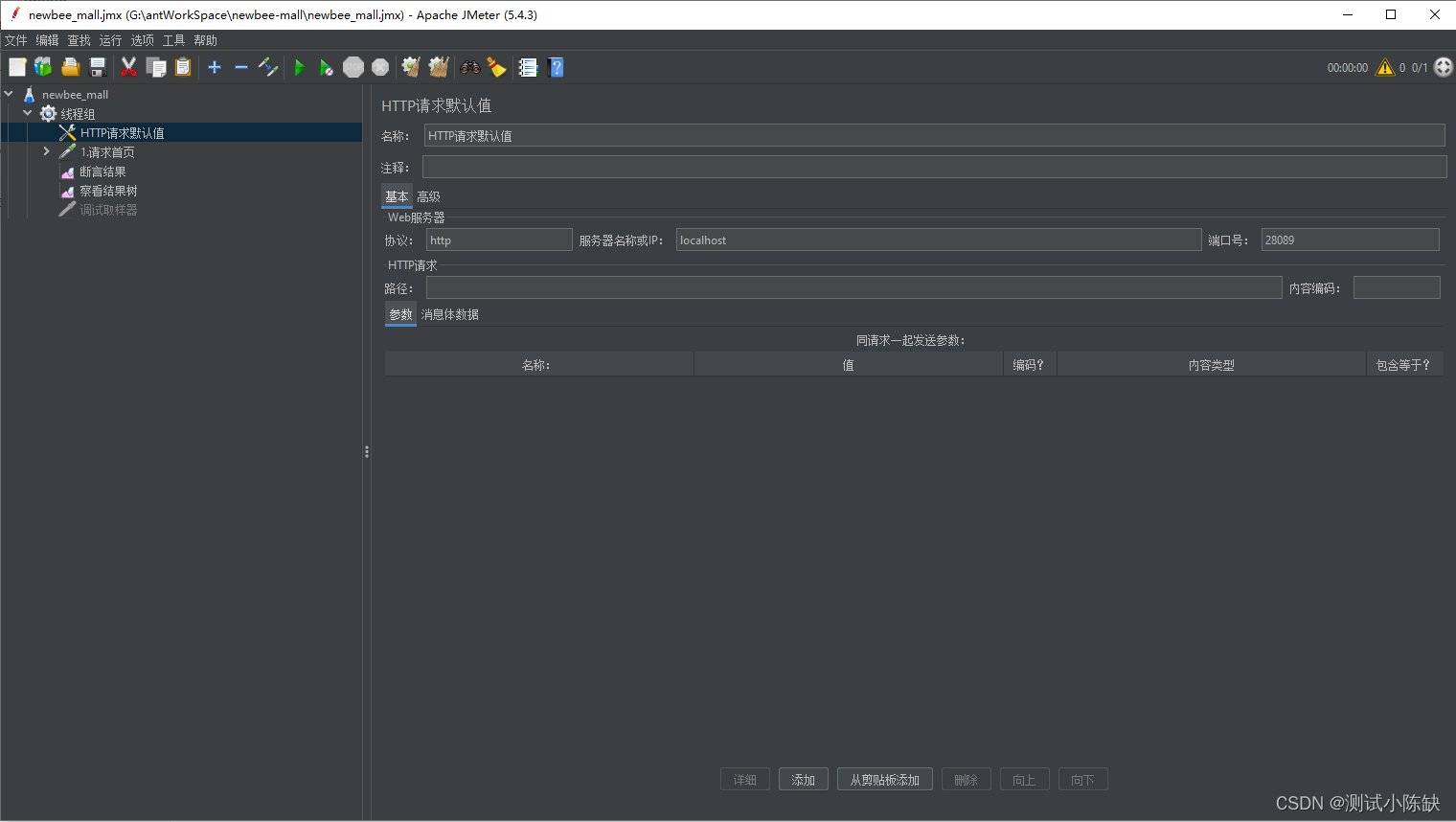Collapse the newbee_mall root node arrow

(x=9, y=94)
